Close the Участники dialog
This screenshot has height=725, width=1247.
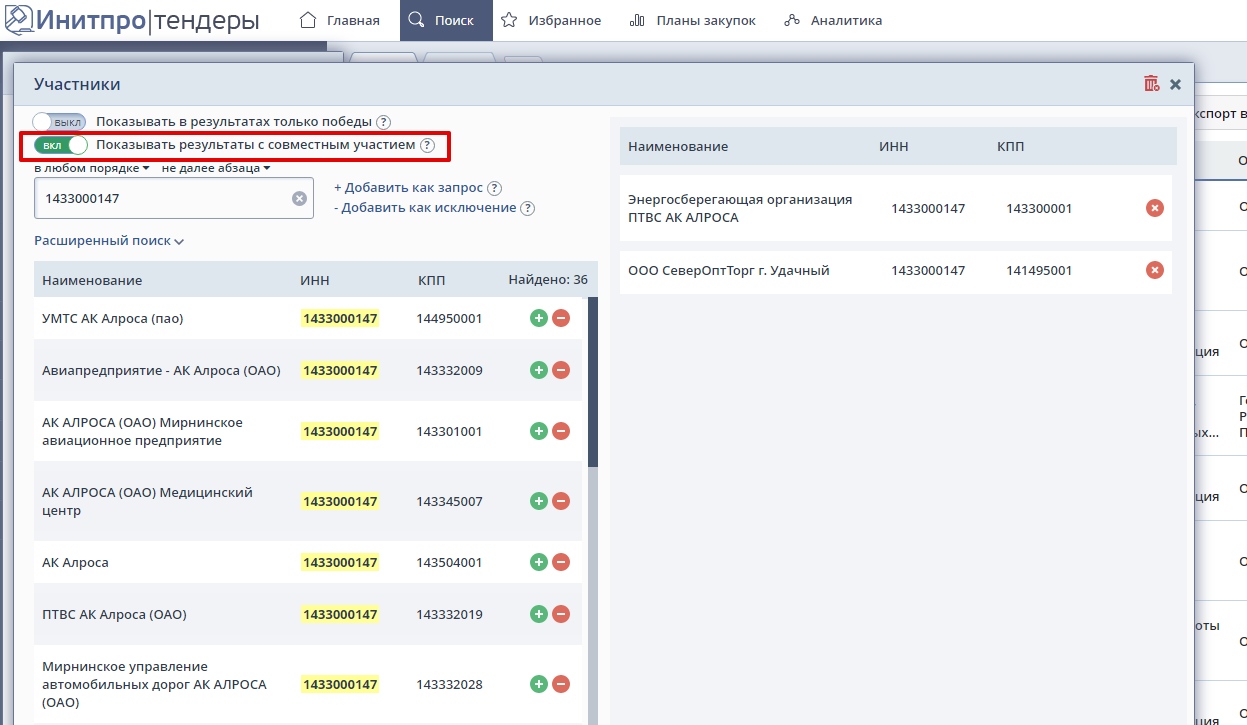tap(1176, 85)
